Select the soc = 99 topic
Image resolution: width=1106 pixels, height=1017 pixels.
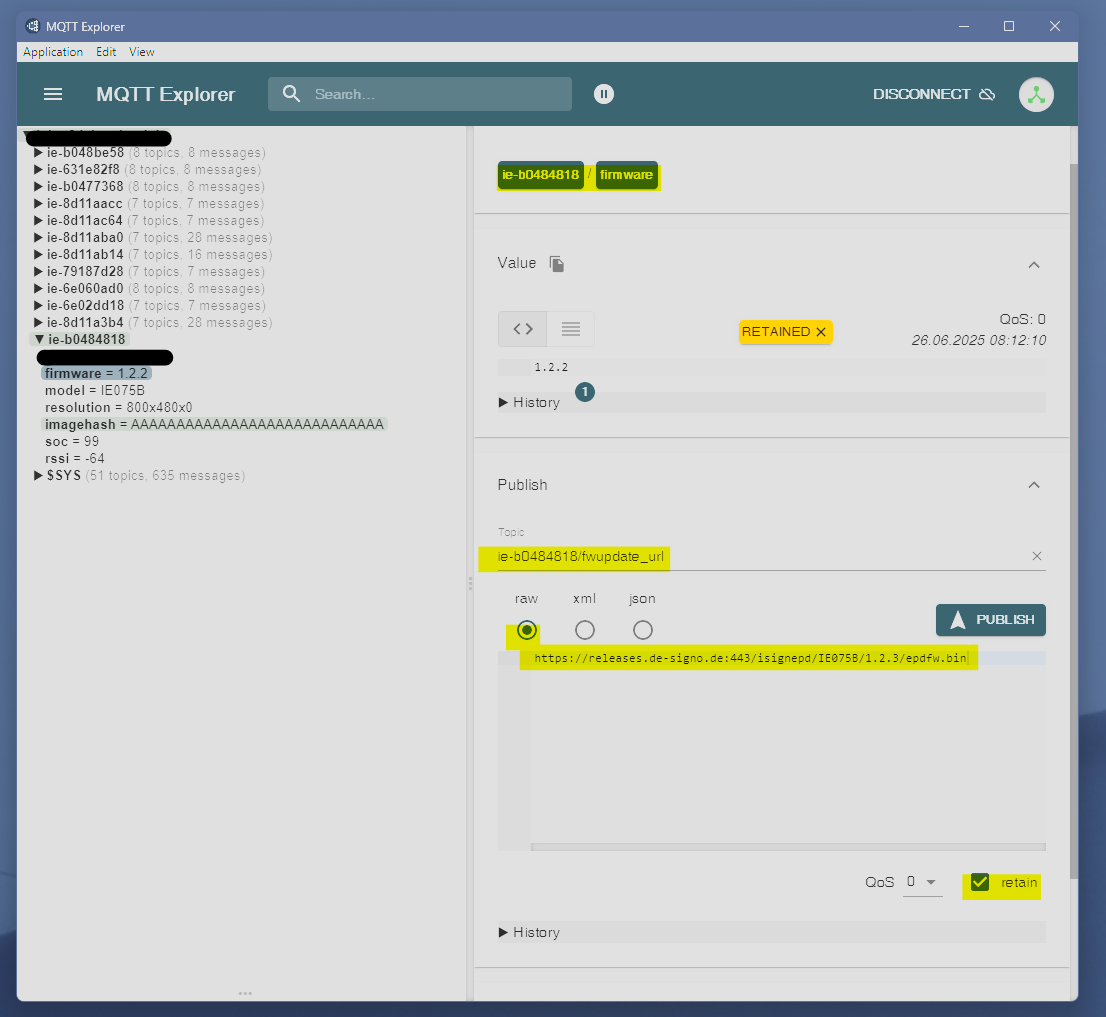(72, 441)
